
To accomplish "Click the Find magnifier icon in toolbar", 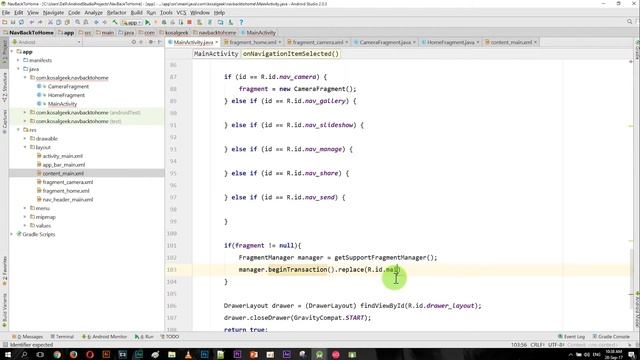I will (78, 22).
